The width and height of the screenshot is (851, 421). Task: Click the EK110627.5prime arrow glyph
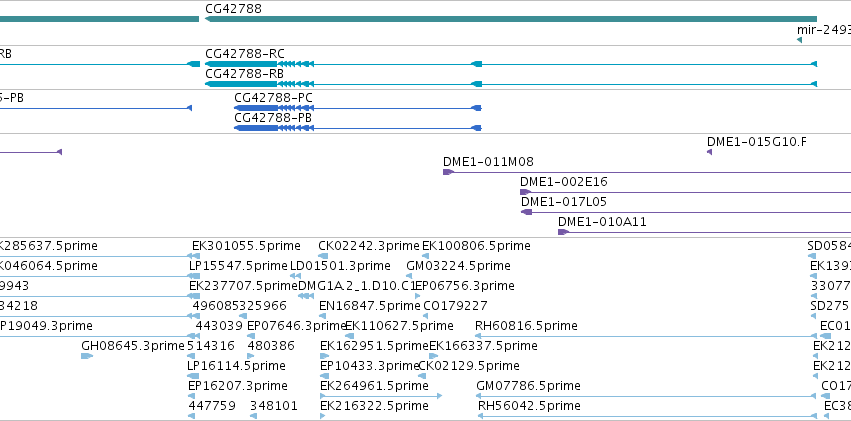click(350, 336)
